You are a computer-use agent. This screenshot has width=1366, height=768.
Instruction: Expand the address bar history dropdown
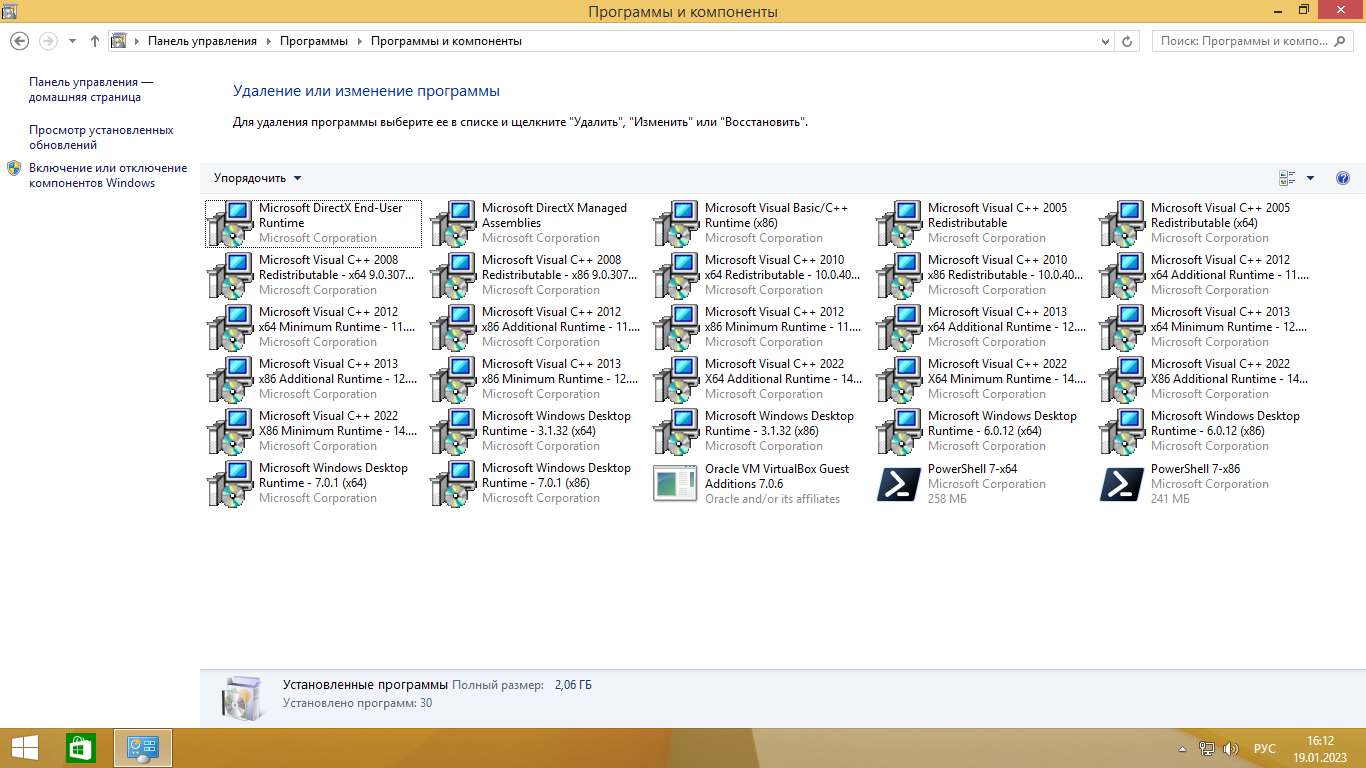[1105, 41]
